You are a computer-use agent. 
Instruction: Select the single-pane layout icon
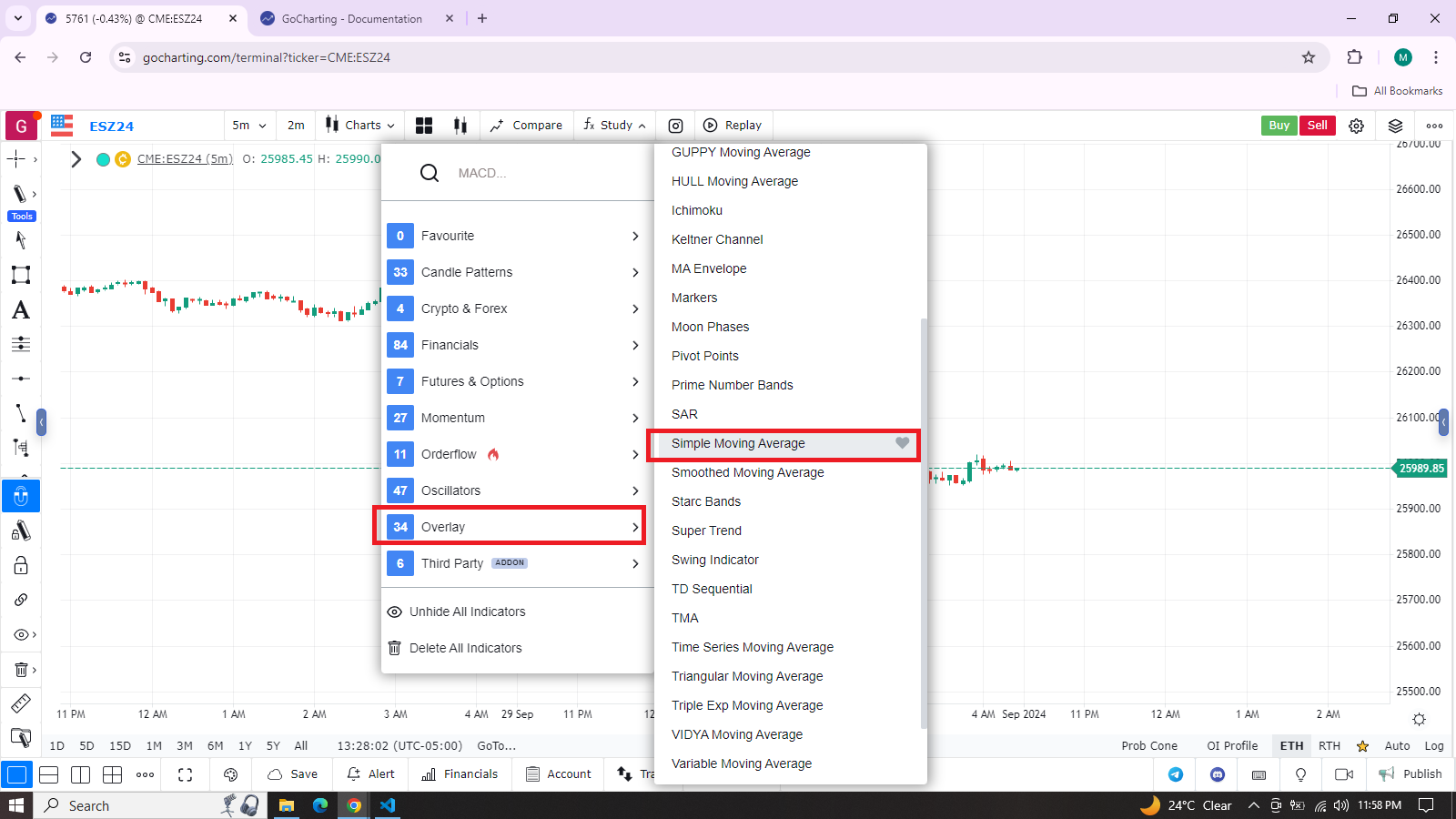coord(16,774)
